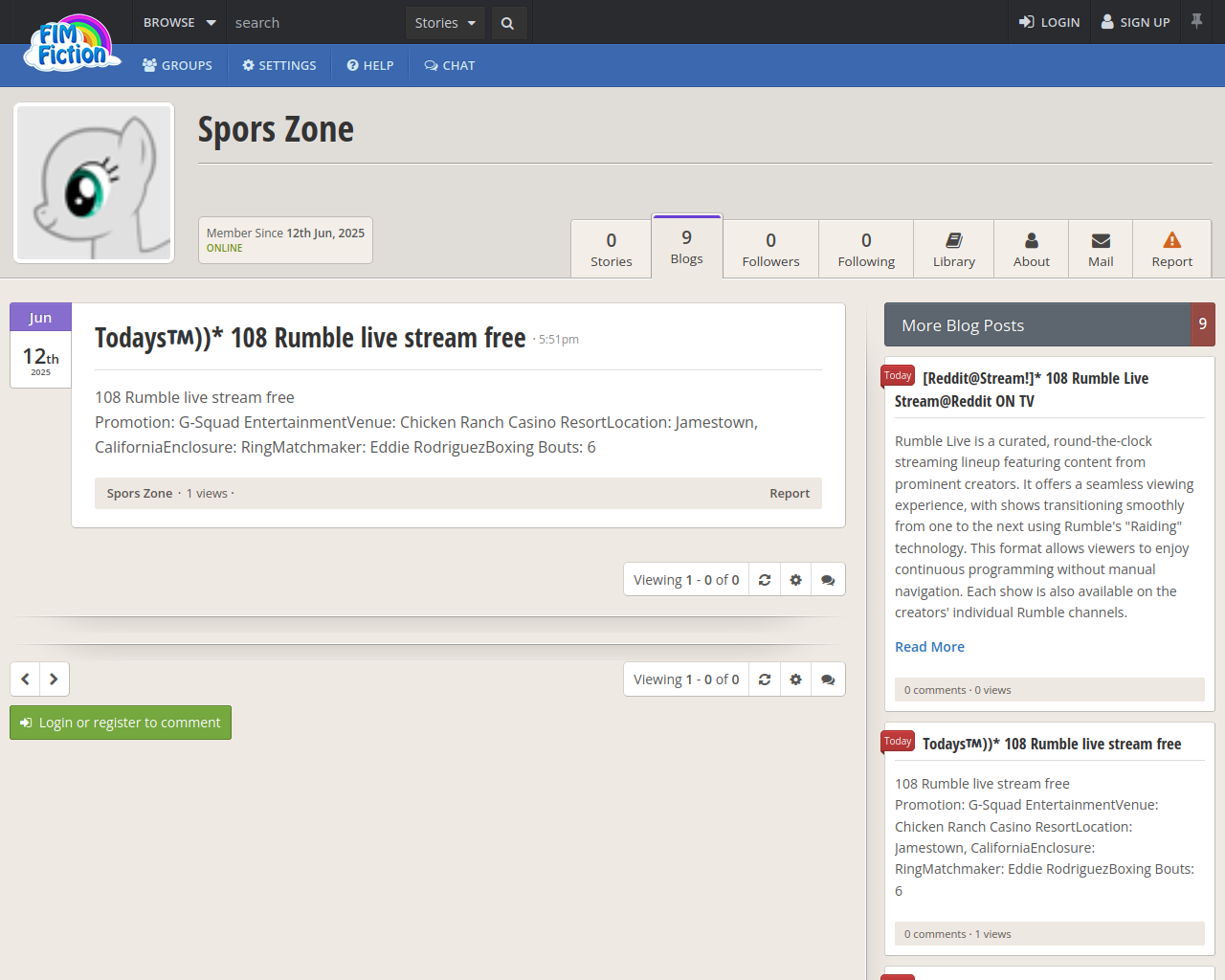
Task: Click Login or register to comment
Action: 121,723
